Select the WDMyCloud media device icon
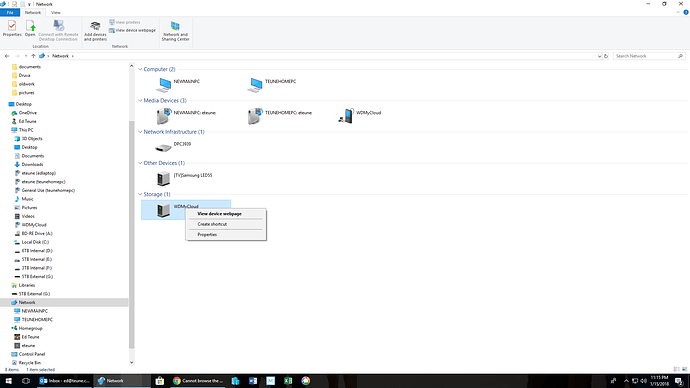The image size is (690, 388). (x=346, y=116)
